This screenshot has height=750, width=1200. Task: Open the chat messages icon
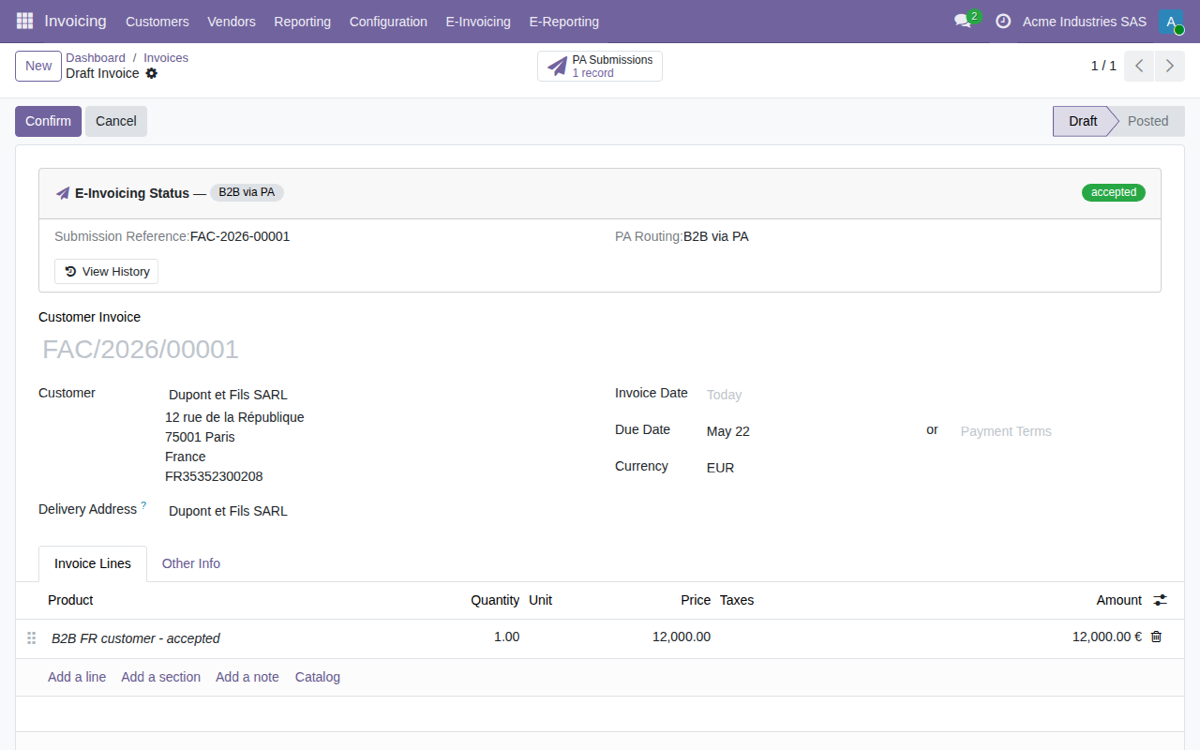click(963, 21)
